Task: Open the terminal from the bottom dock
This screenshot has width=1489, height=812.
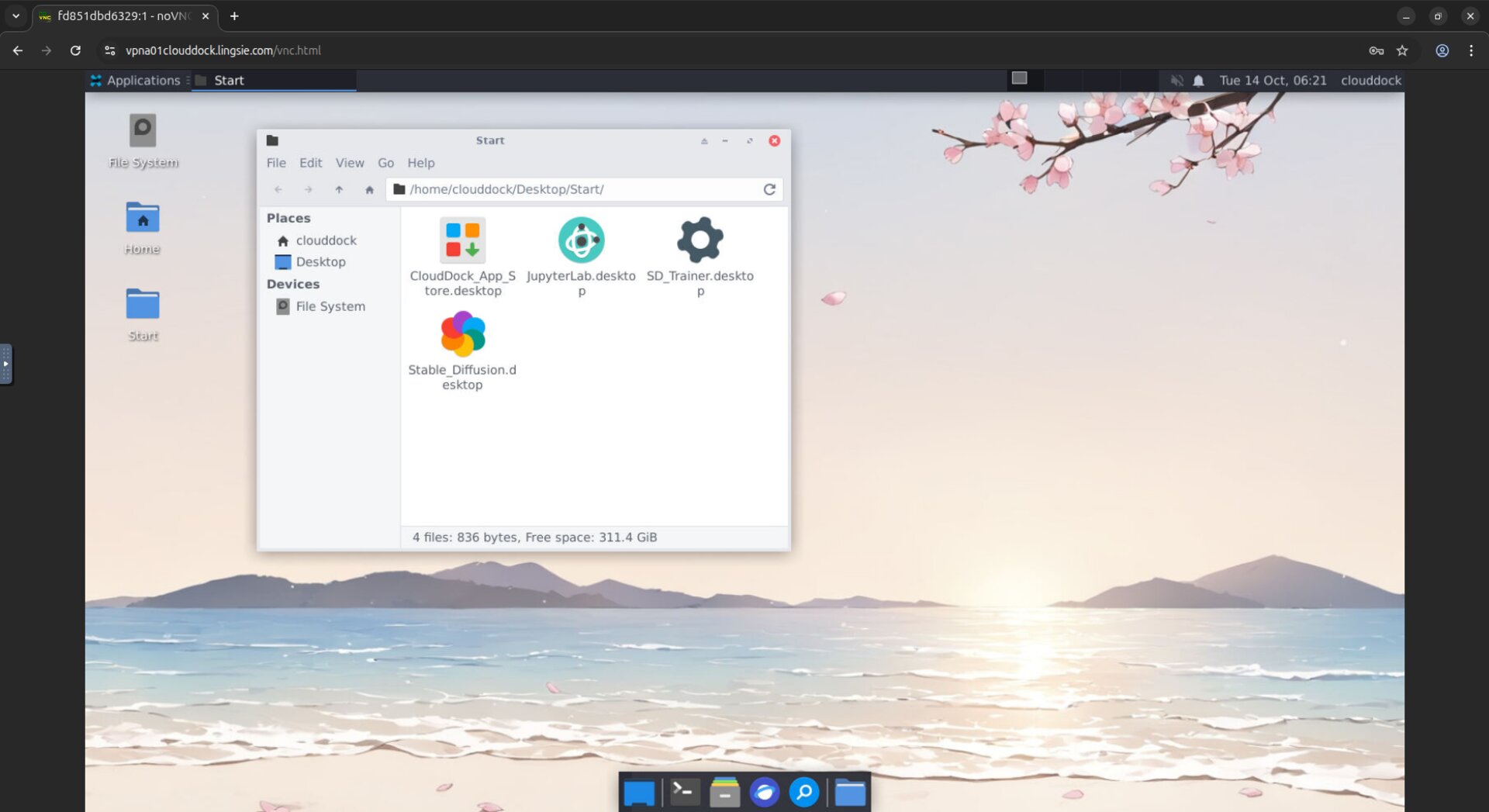Action: pyautogui.click(x=683, y=792)
